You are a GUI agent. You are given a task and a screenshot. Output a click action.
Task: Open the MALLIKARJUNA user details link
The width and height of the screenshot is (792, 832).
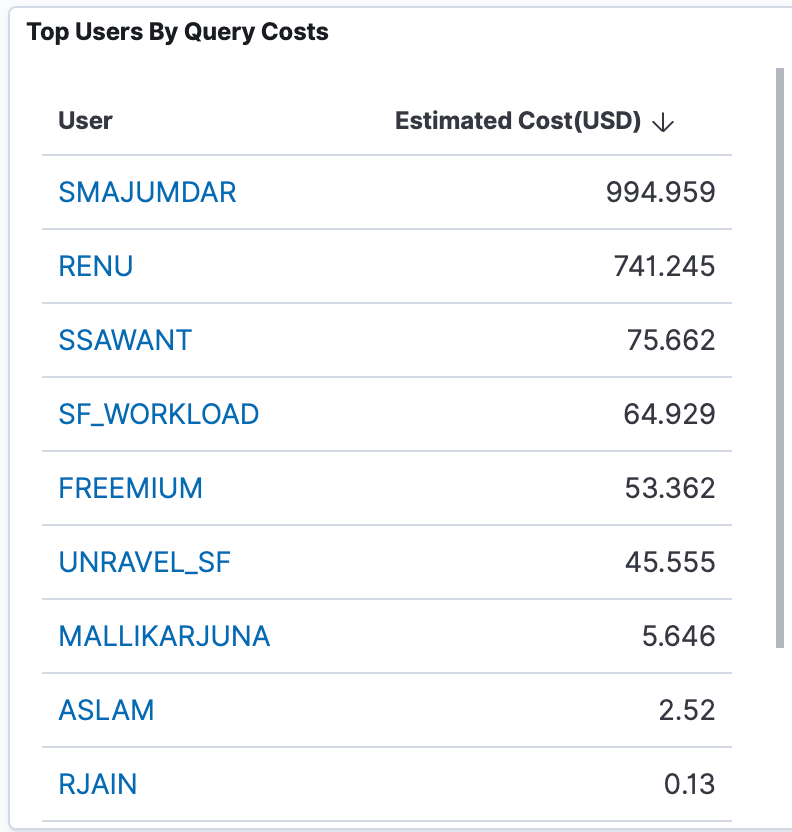165,636
